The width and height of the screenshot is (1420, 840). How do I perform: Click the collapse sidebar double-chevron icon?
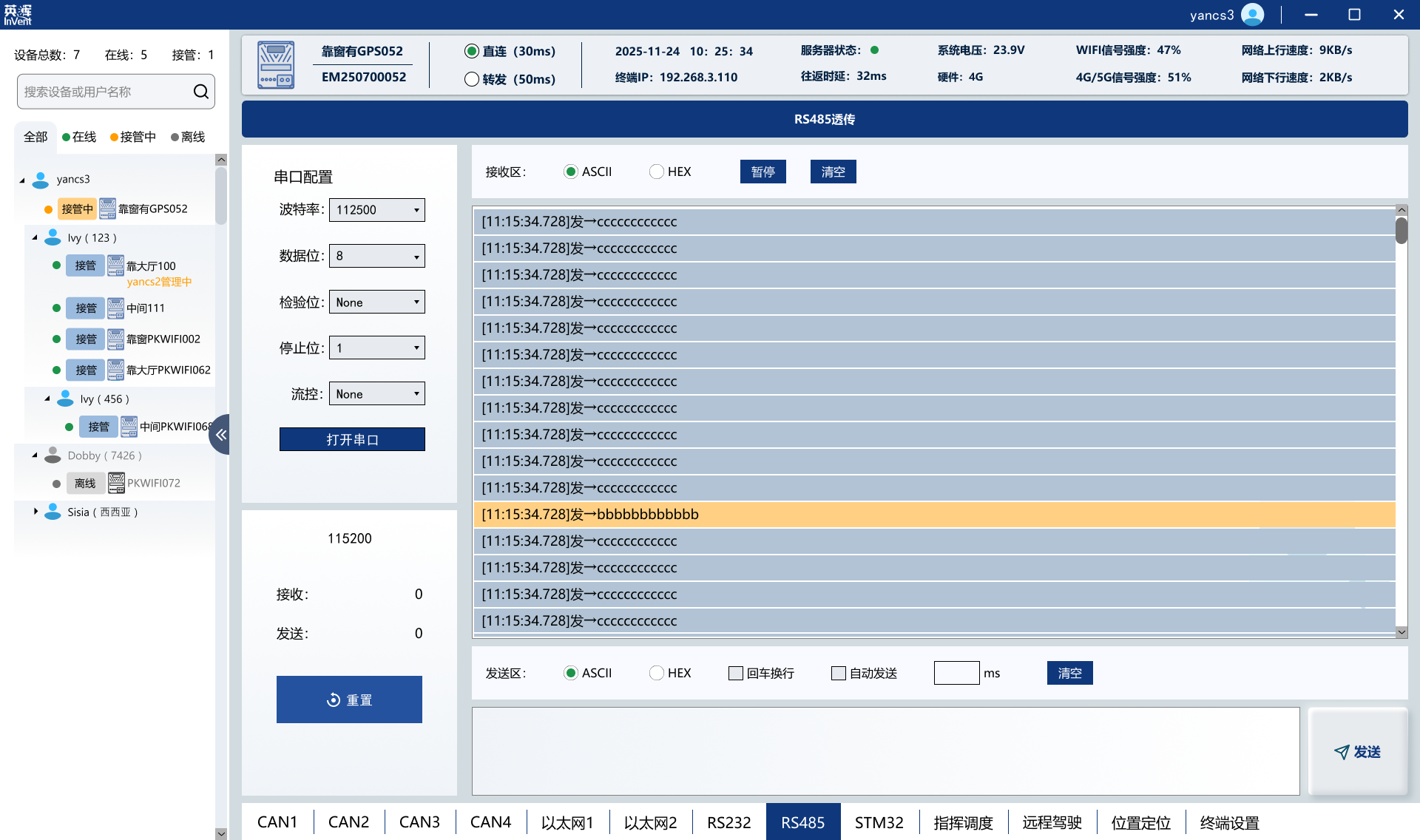click(x=220, y=435)
